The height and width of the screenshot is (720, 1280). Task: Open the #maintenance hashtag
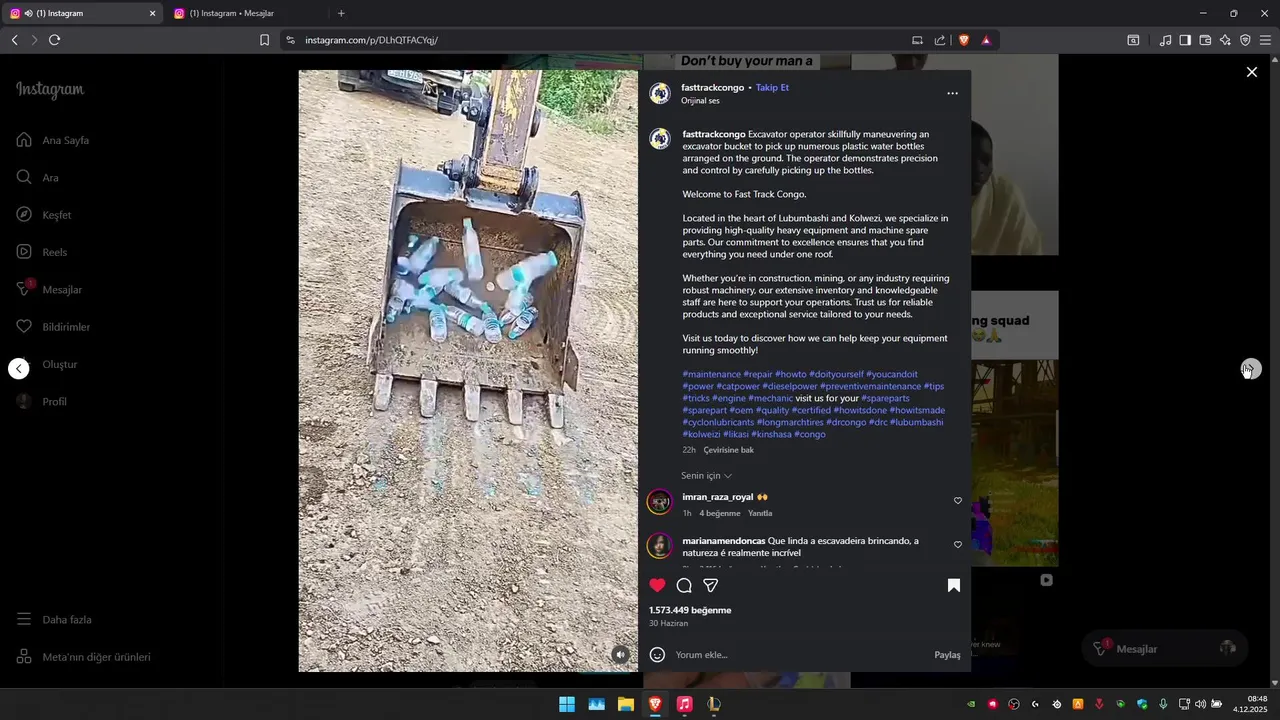[712, 374]
